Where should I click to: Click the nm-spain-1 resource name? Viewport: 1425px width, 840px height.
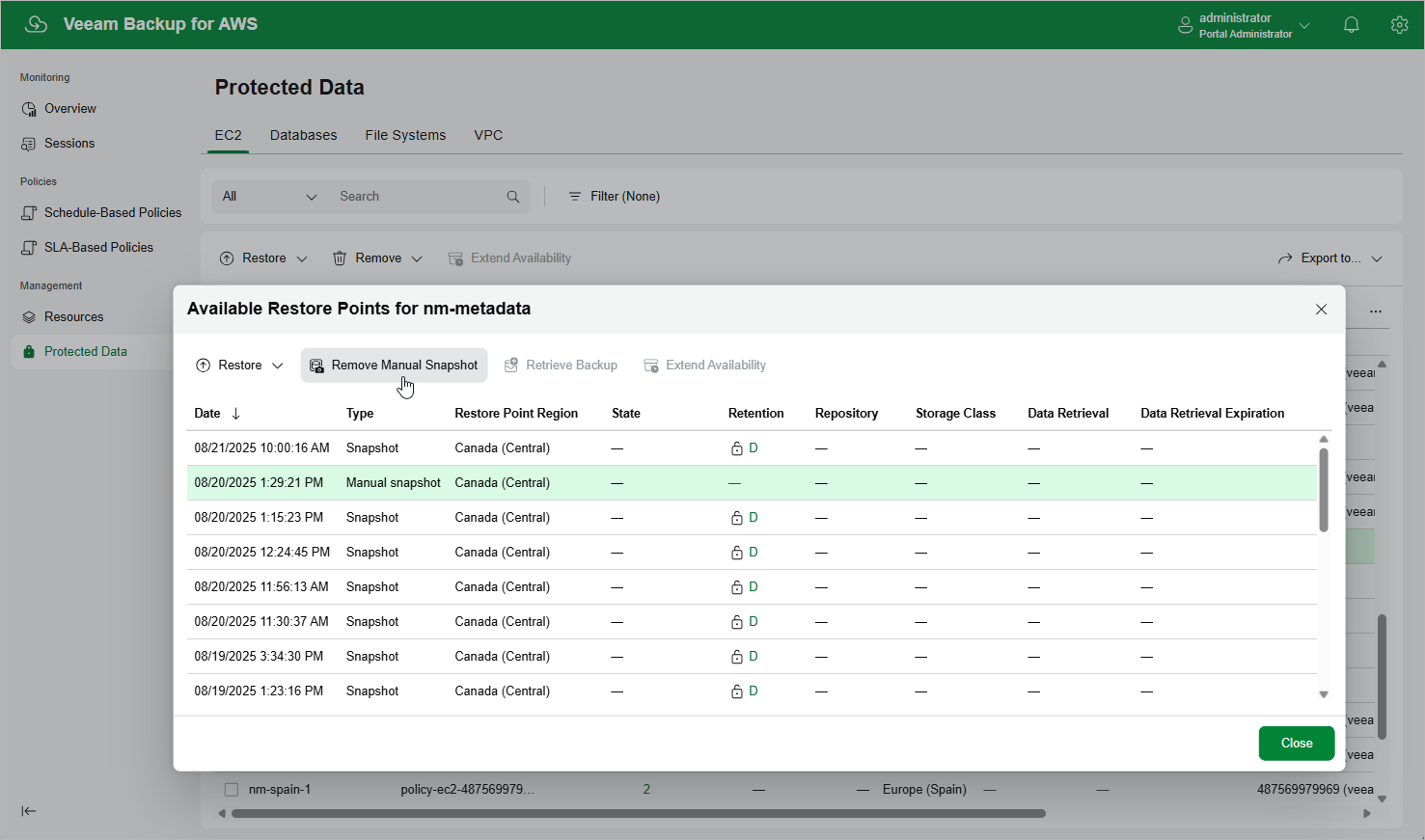(280, 790)
